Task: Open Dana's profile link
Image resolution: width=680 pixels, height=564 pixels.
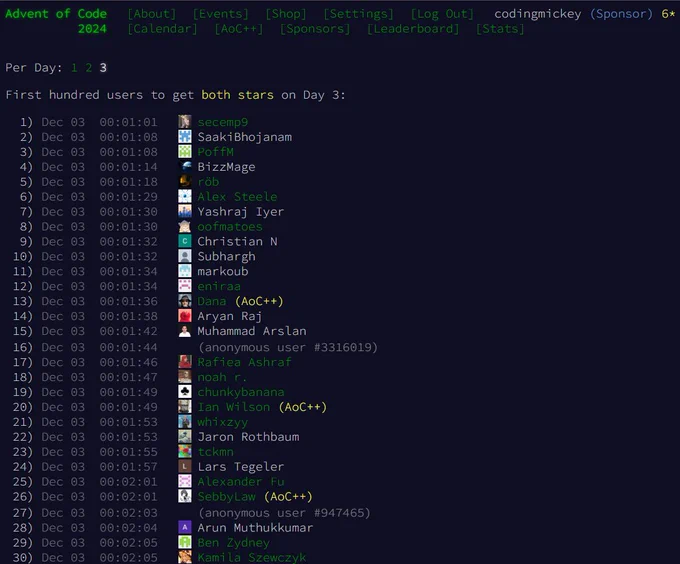Action: click(212, 301)
